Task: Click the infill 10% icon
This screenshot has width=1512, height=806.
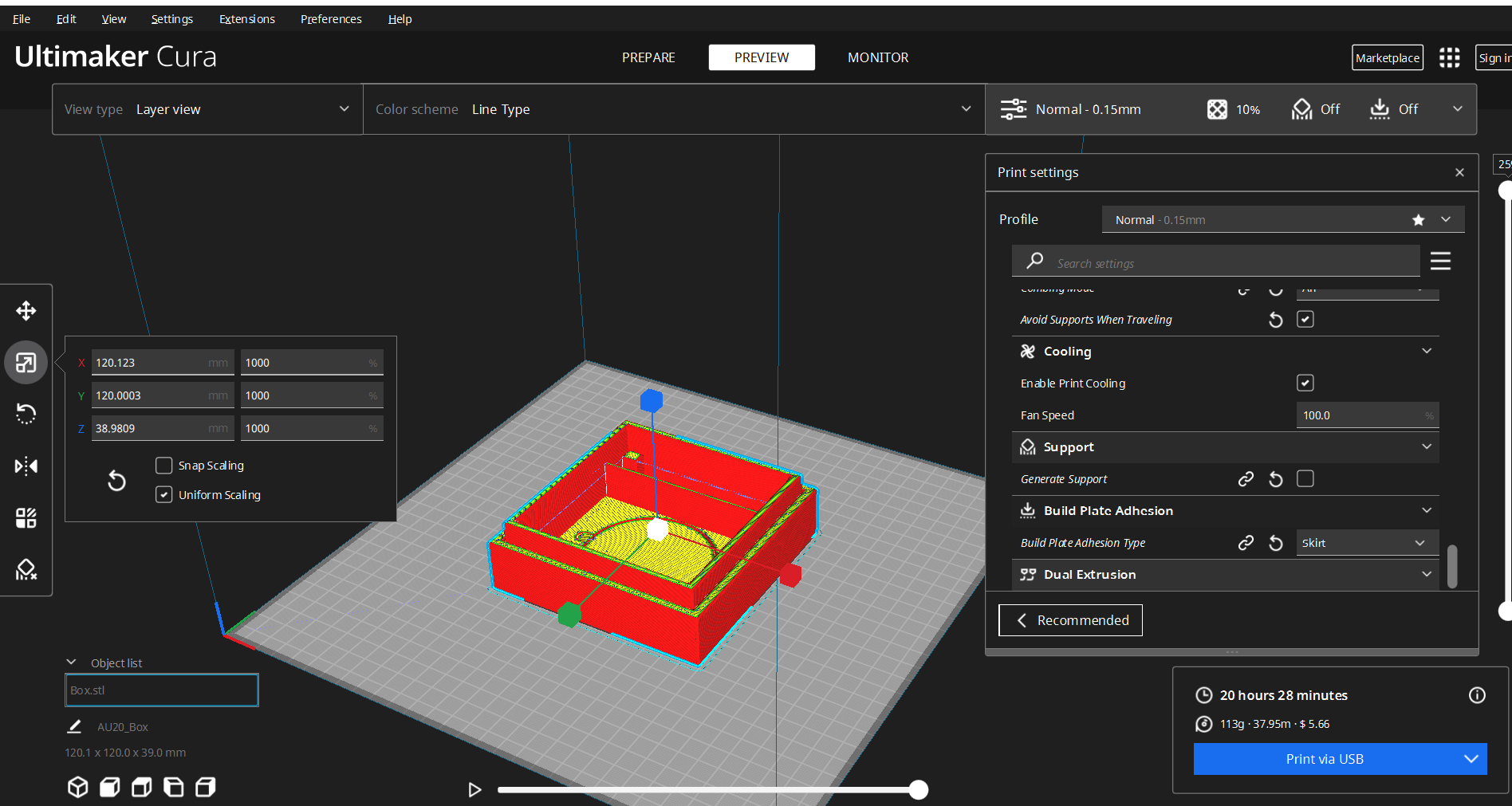Action: point(1217,109)
